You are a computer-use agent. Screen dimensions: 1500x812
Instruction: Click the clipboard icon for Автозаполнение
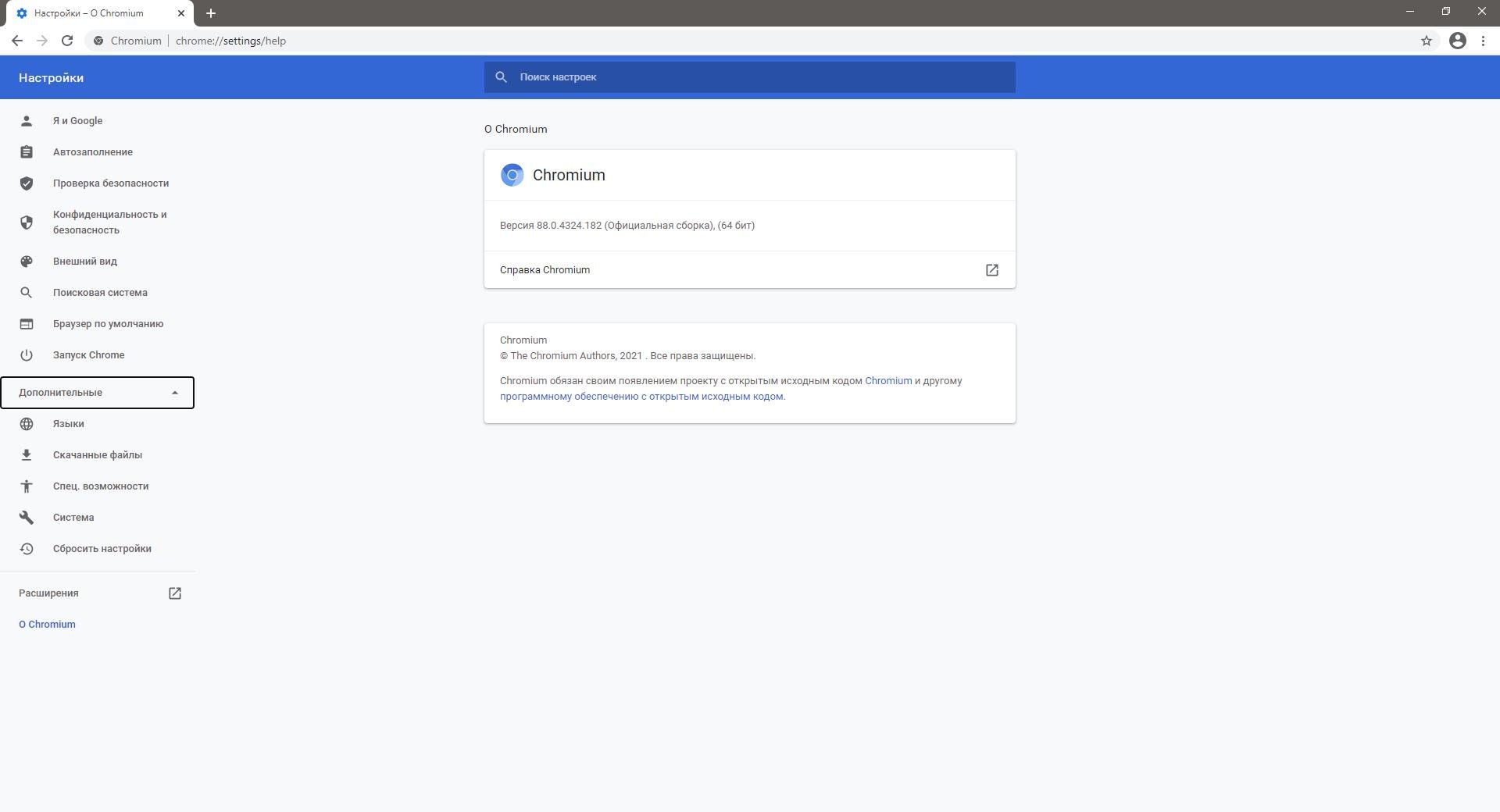(x=27, y=151)
